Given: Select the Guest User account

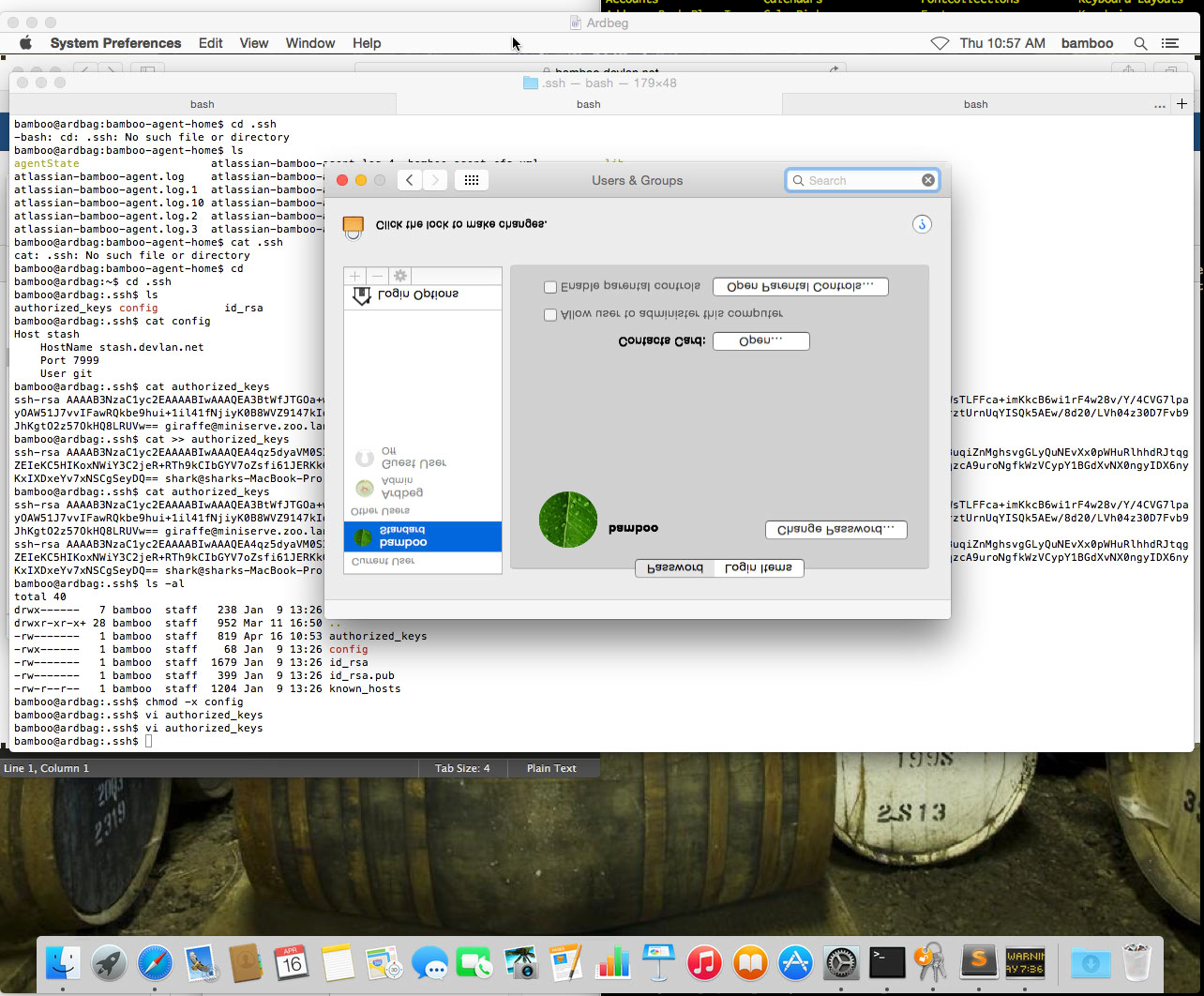Looking at the screenshot, I should pos(423,458).
